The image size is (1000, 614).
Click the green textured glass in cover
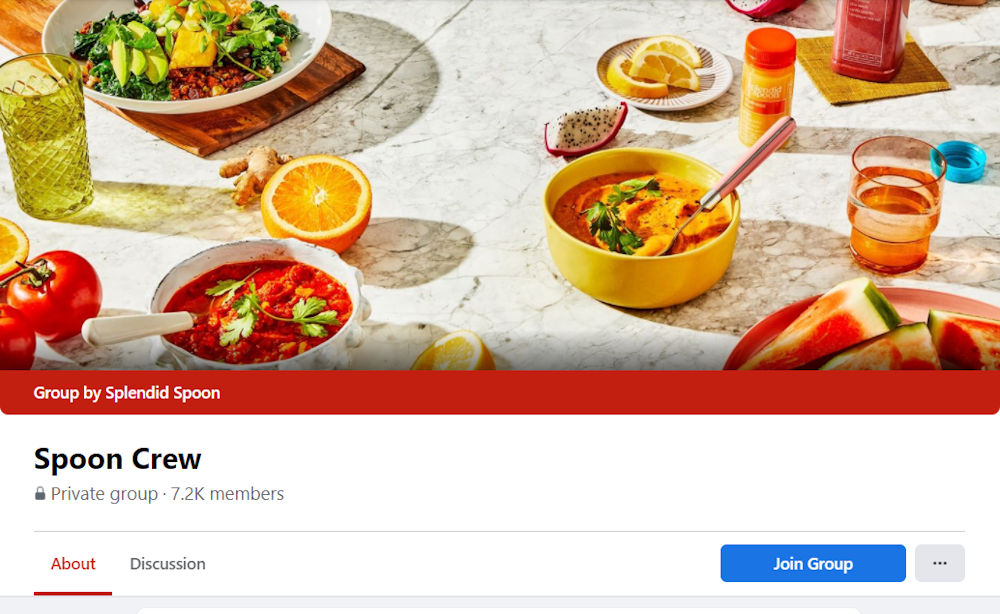[x=43, y=135]
